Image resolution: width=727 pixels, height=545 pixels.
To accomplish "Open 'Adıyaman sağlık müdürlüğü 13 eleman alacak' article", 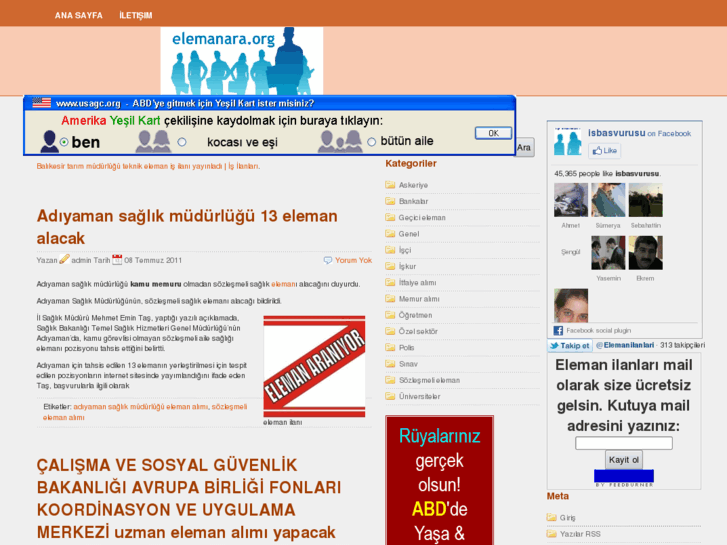I will click(187, 227).
